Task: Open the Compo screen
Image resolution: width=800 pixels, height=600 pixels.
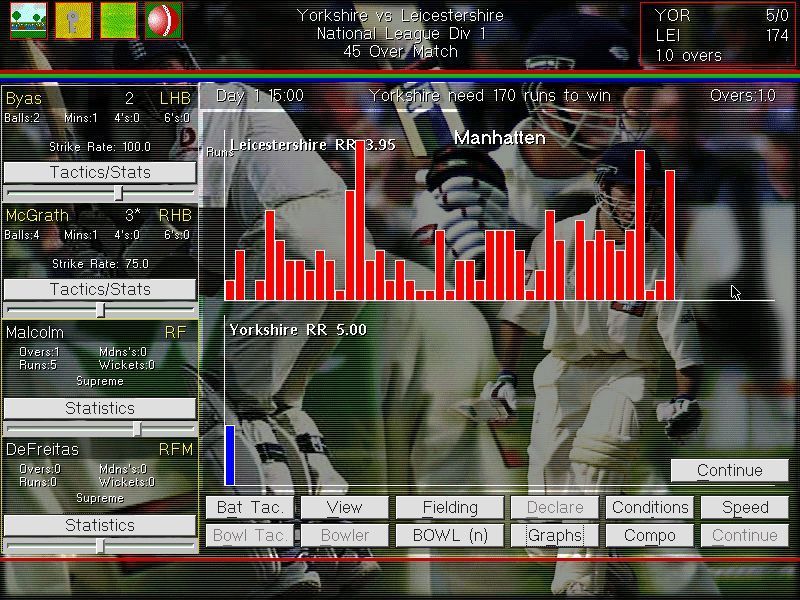Action: pos(649,535)
